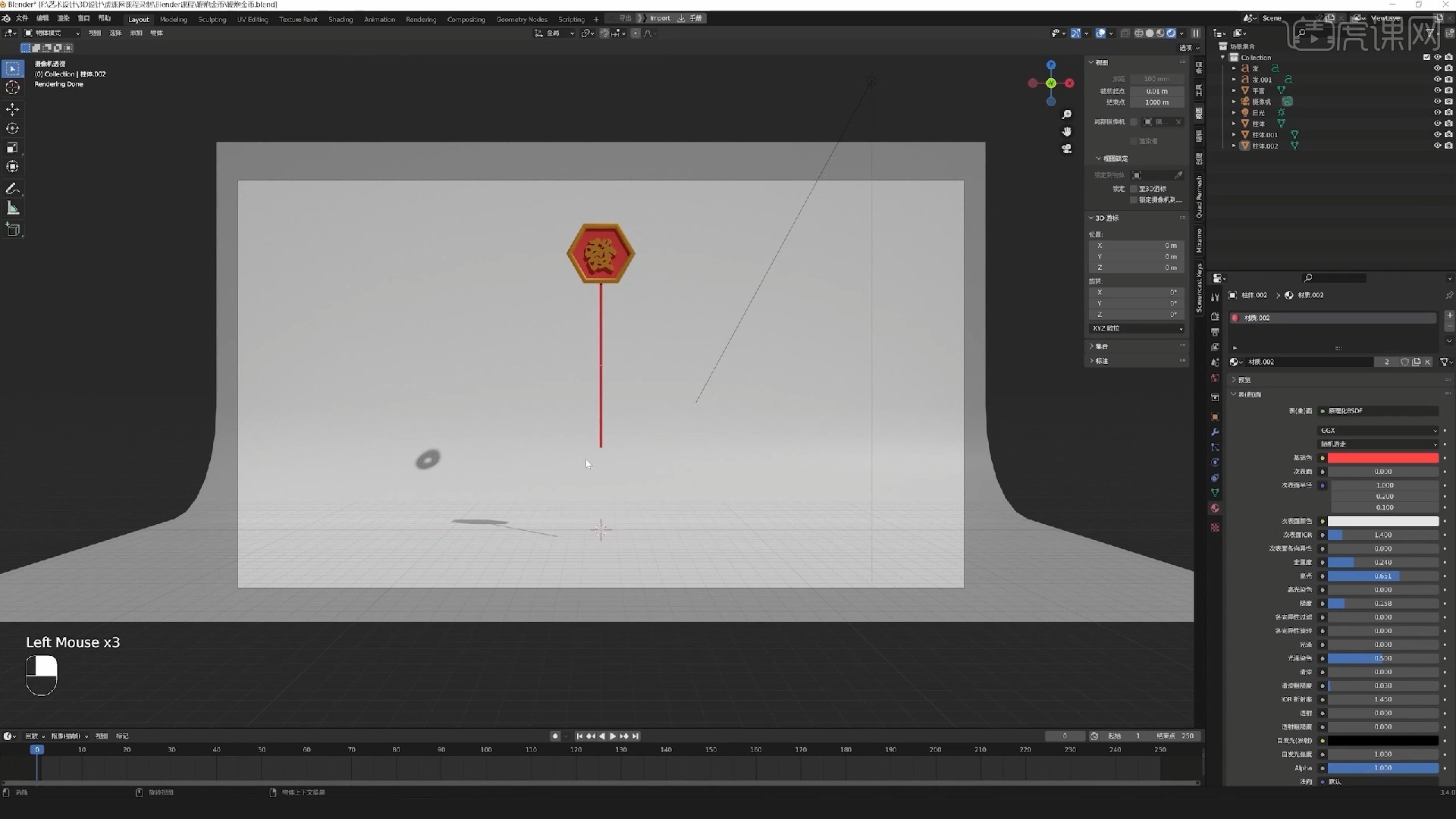Open the World properties tab icon
This screenshot has height=819, width=1456.
(x=1215, y=378)
